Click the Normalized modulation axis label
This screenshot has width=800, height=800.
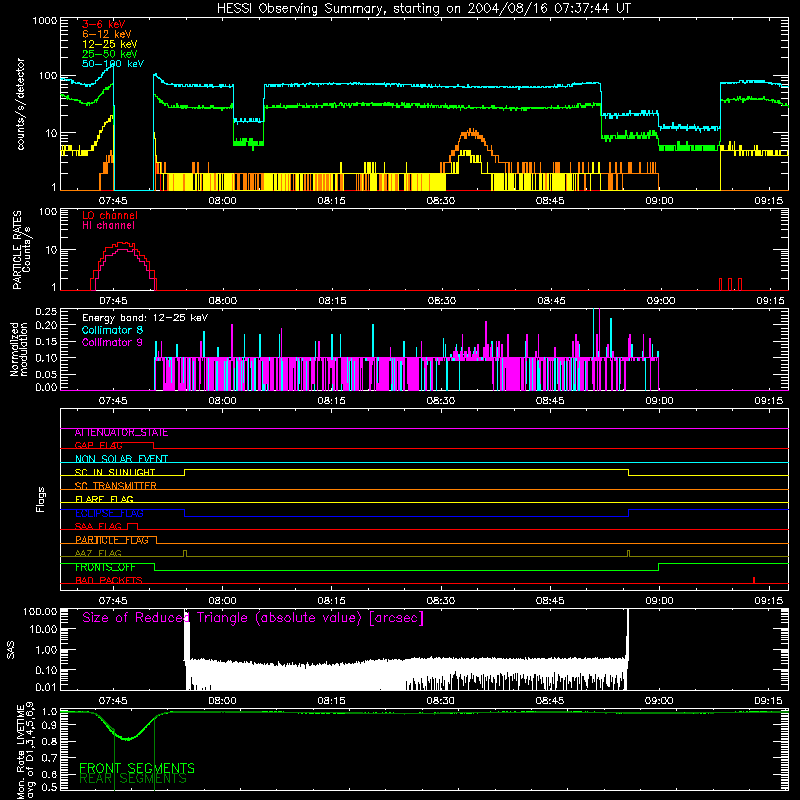[18, 349]
